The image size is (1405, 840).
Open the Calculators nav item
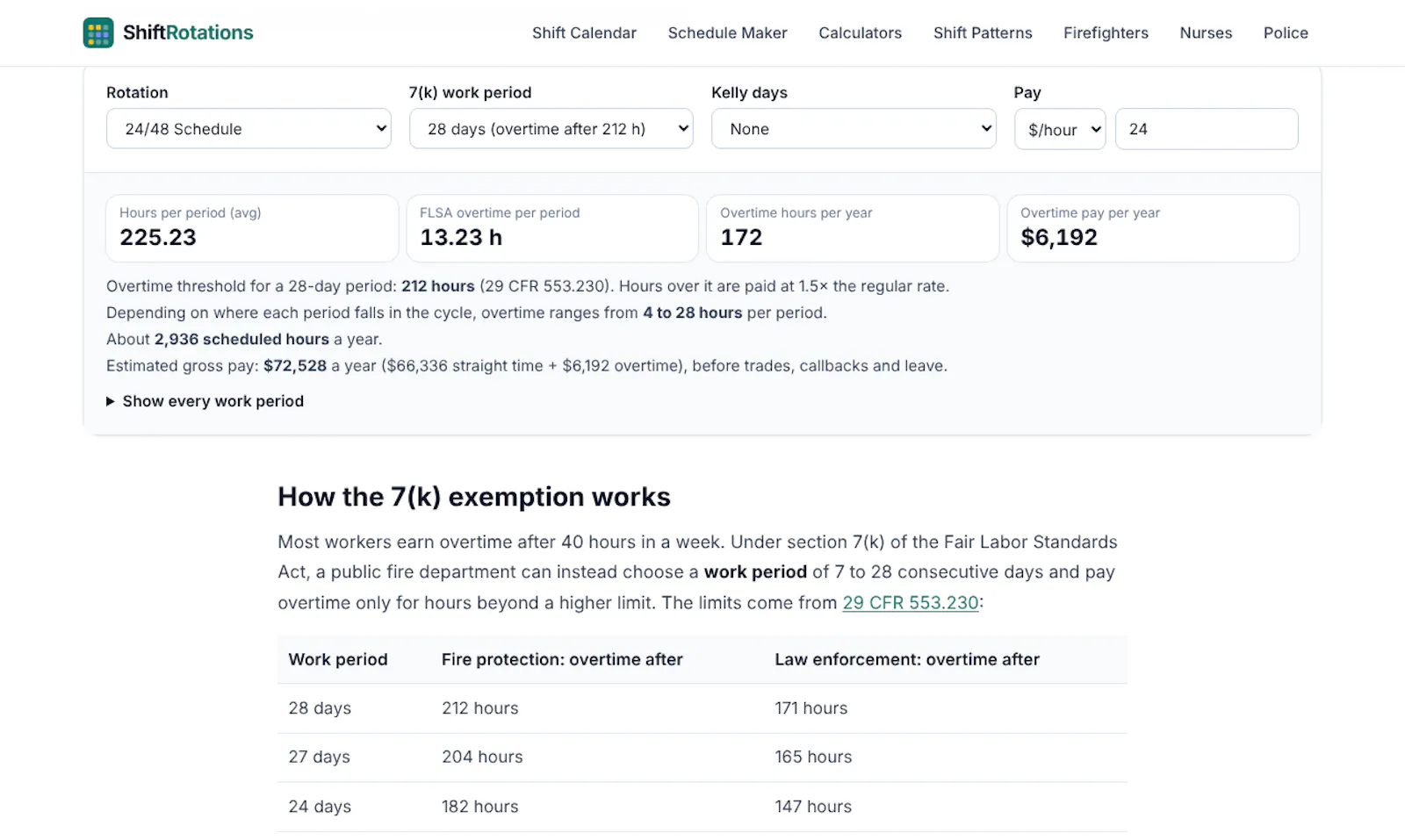860,32
